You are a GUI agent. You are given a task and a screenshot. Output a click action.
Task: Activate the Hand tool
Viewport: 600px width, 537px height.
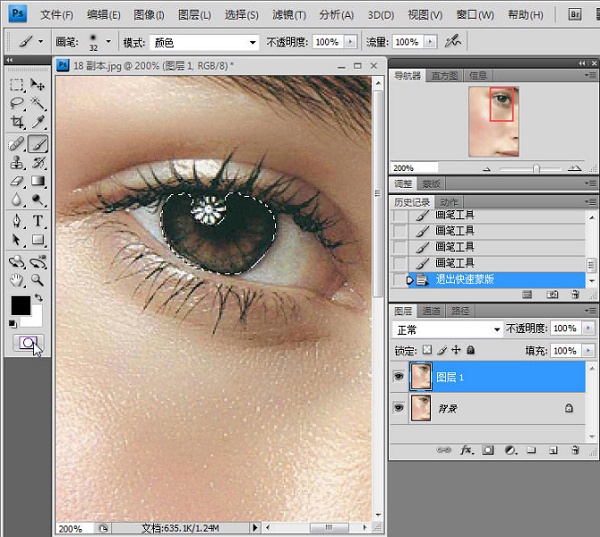[16, 281]
